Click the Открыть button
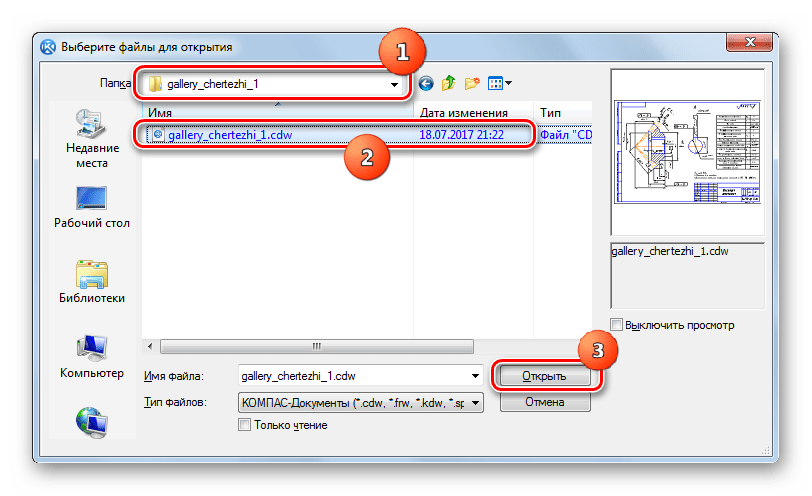Viewport: 812px width, 496px height. tap(544, 377)
